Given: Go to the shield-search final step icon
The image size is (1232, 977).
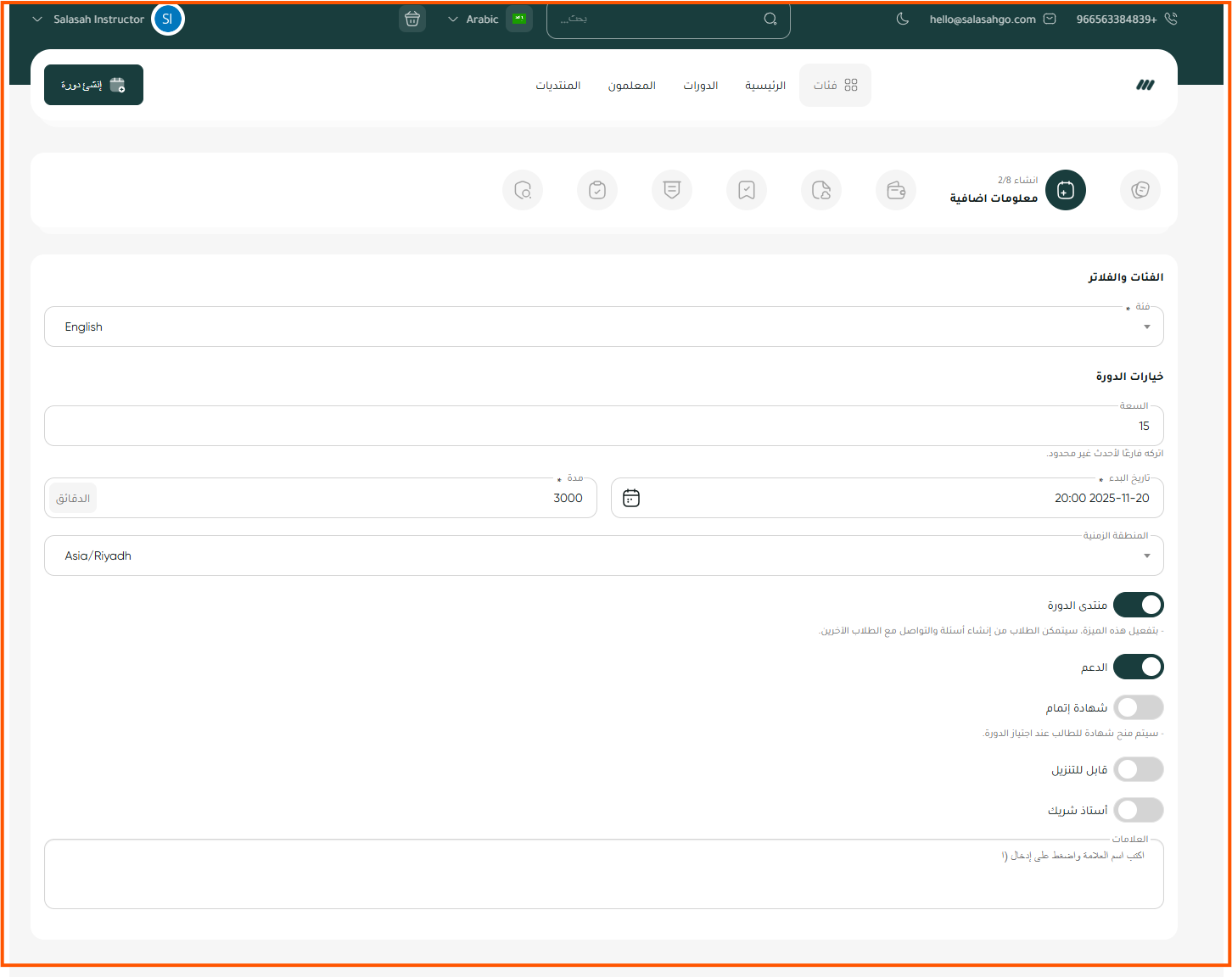Looking at the screenshot, I should (x=523, y=190).
